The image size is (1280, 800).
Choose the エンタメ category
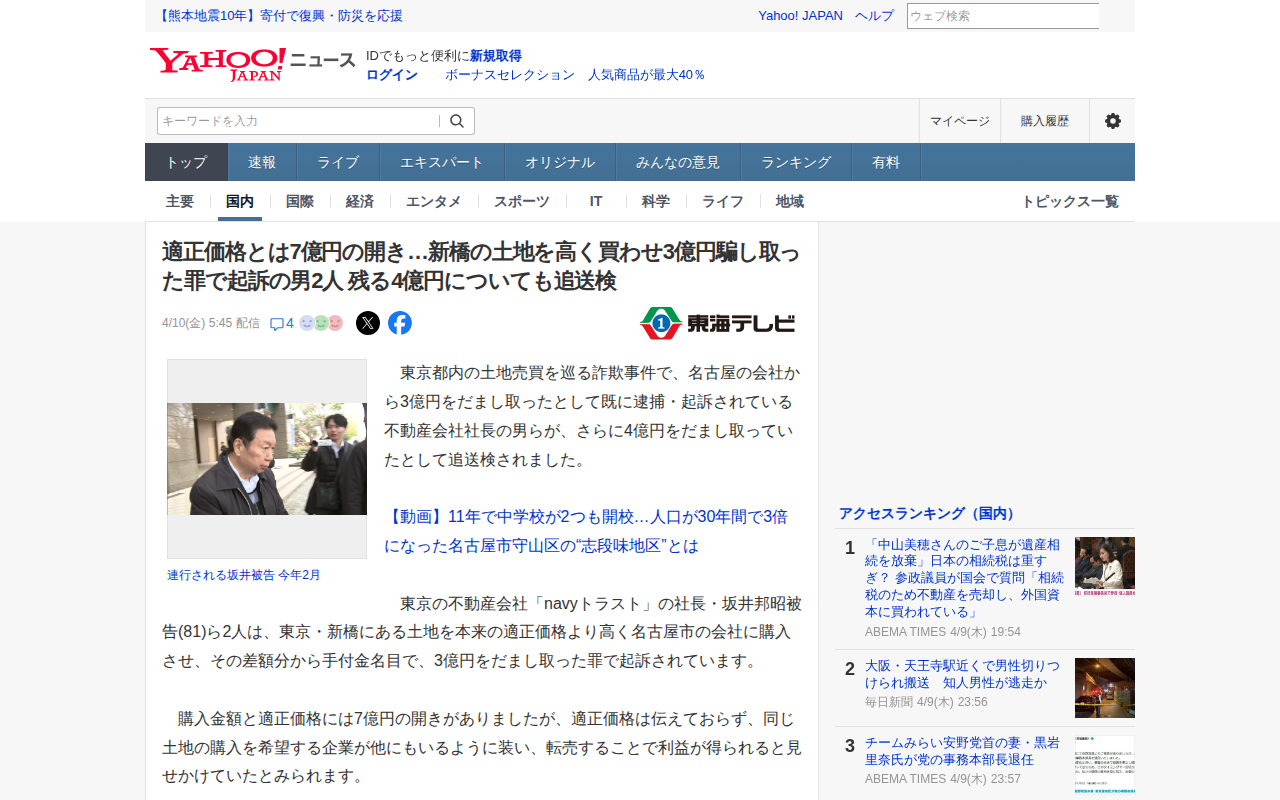434,201
